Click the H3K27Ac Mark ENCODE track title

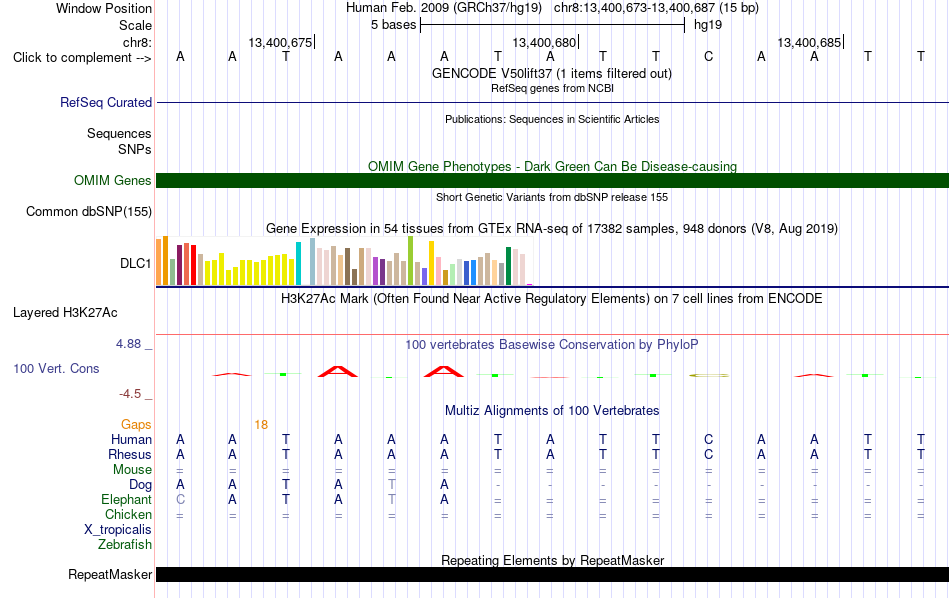coord(552,299)
